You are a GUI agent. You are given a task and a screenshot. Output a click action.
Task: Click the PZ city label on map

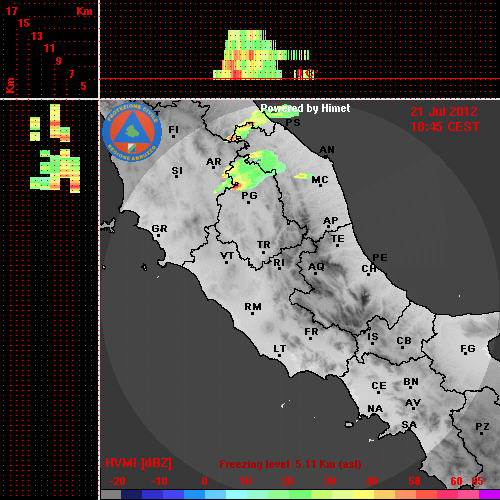482,426
